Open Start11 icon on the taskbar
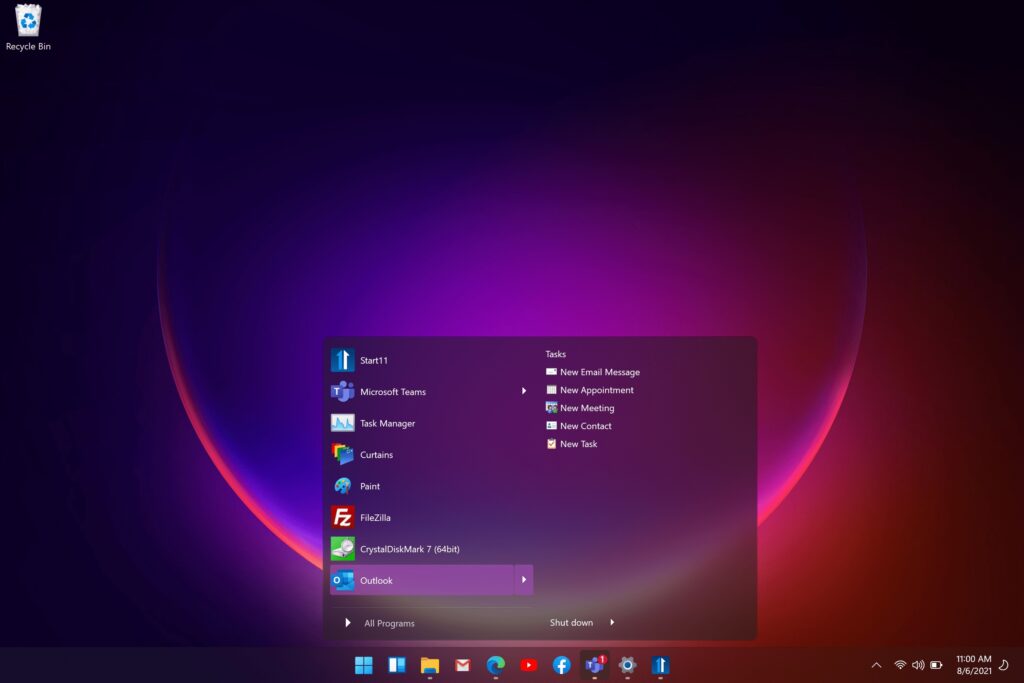This screenshot has height=683, width=1024. pos(660,665)
